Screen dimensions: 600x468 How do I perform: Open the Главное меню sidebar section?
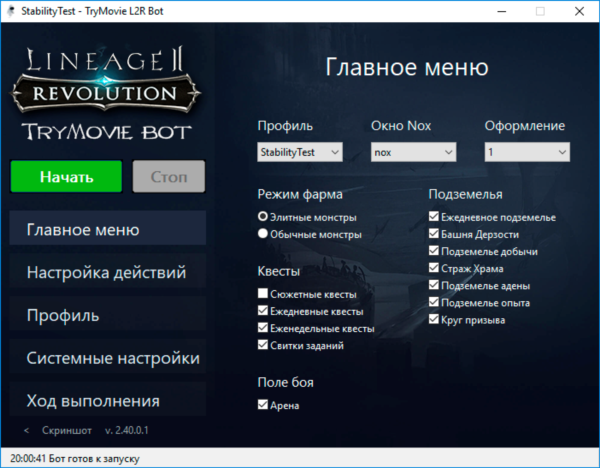pyautogui.click(x=108, y=228)
